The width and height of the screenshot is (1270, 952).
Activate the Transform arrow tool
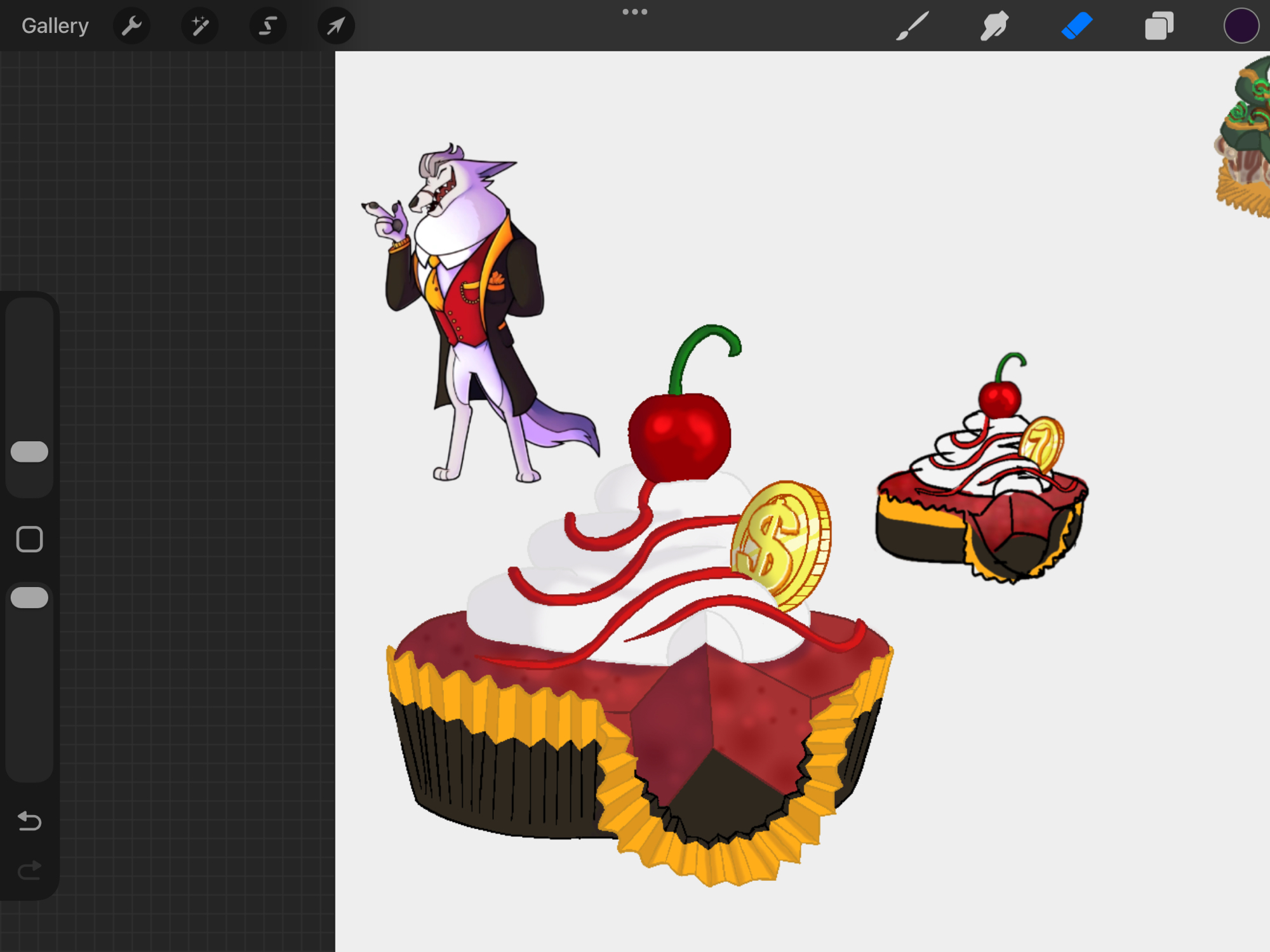[336, 26]
